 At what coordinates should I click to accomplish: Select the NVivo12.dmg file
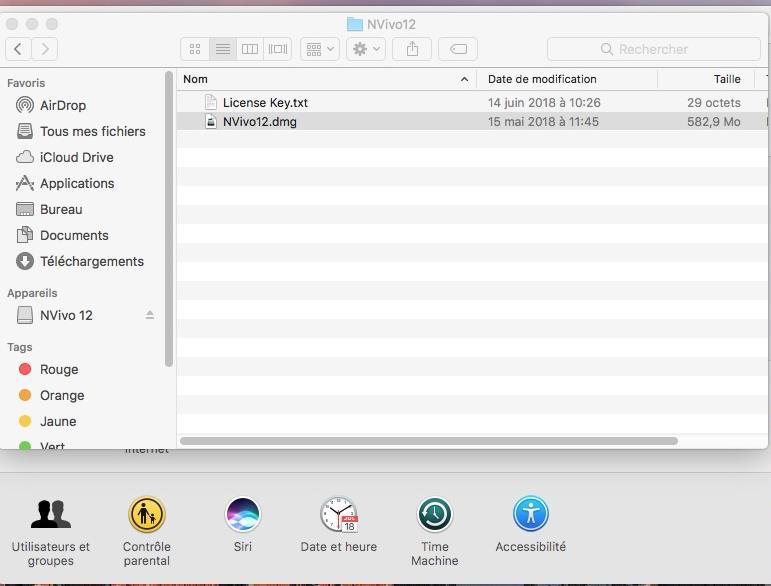pos(259,122)
